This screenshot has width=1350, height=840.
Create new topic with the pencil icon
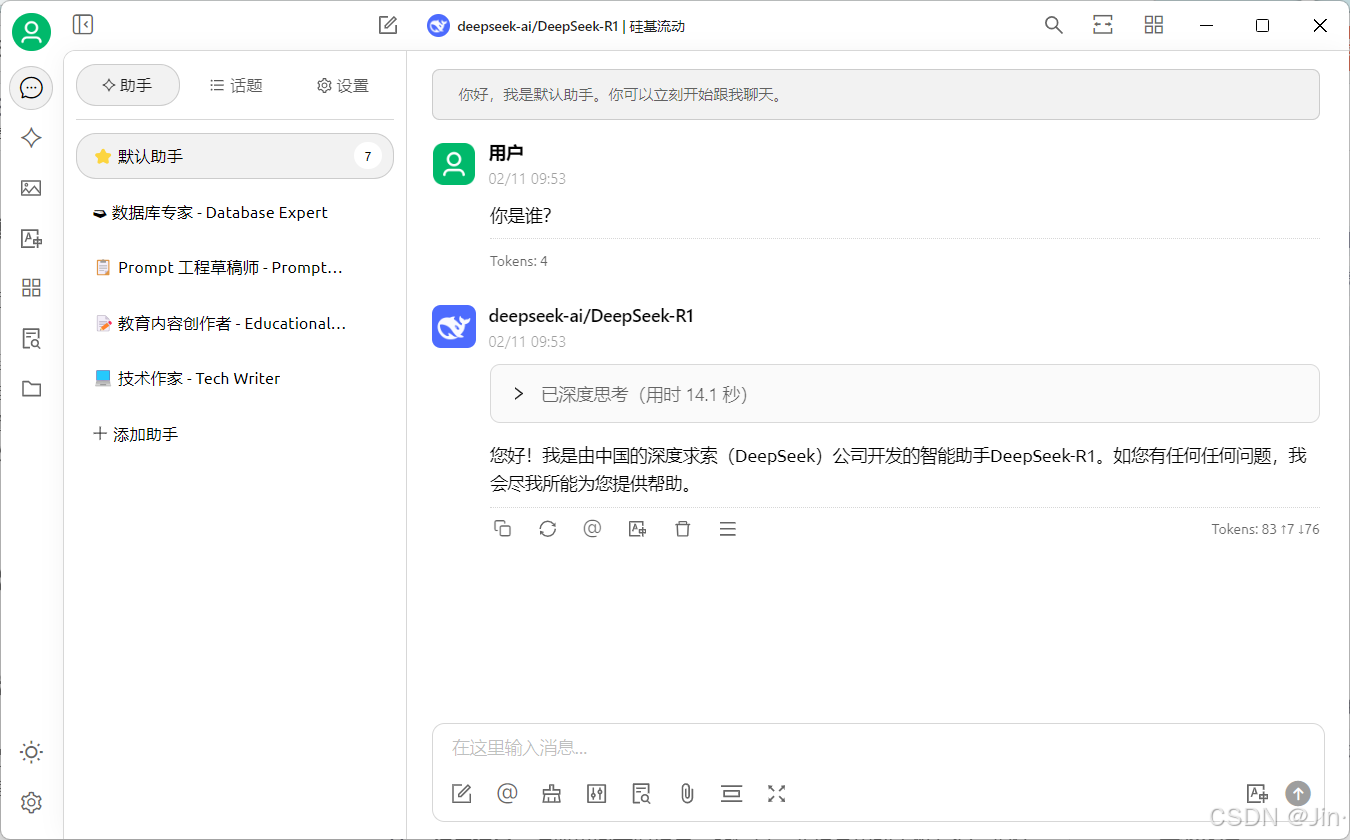pyautogui.click(x=388, y=25)
